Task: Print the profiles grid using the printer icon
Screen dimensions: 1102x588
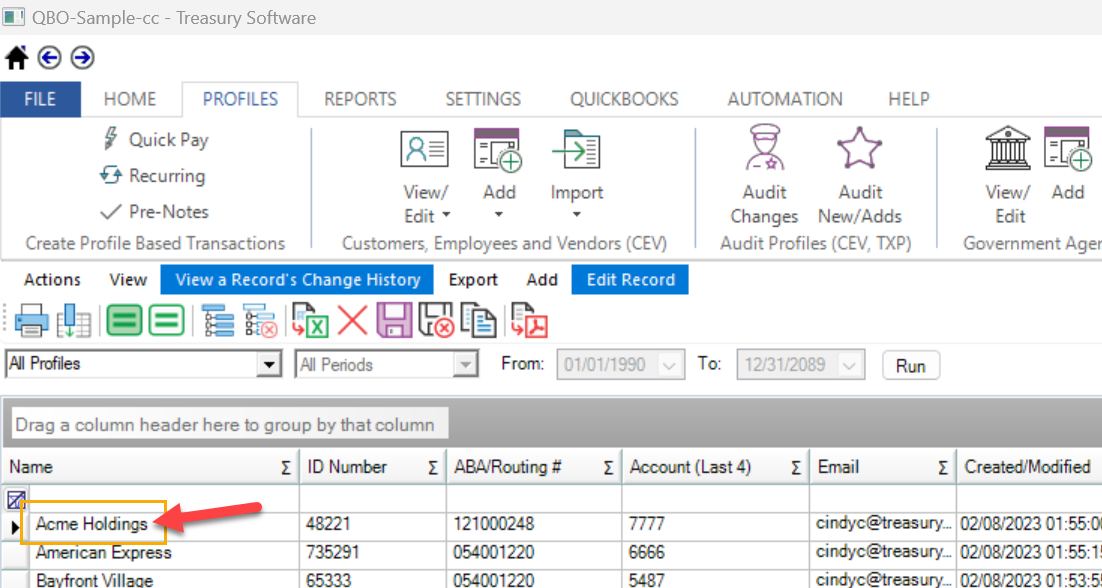Action: 31,320
